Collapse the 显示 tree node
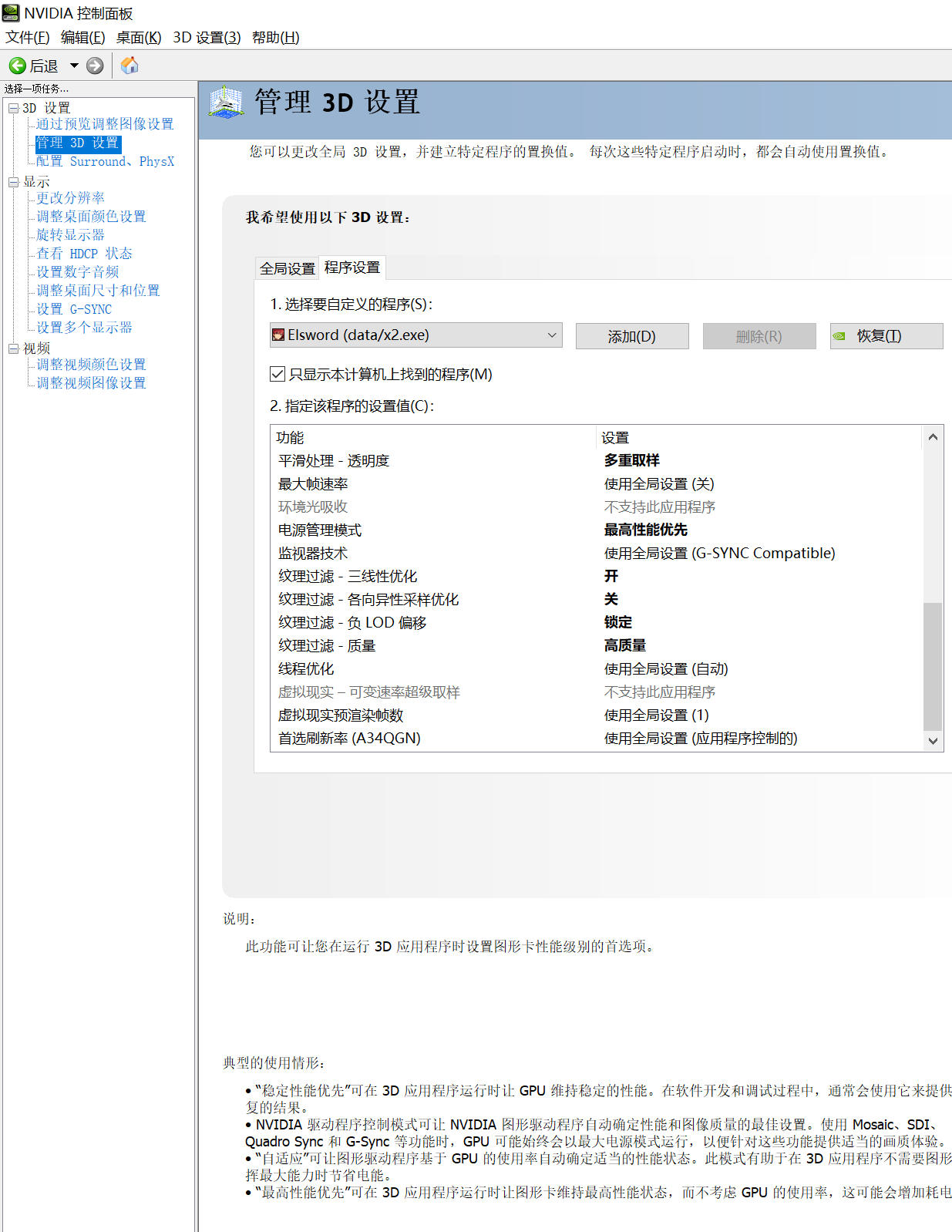The width and height of the screenshot is (952, 1232). click(13, 182)
